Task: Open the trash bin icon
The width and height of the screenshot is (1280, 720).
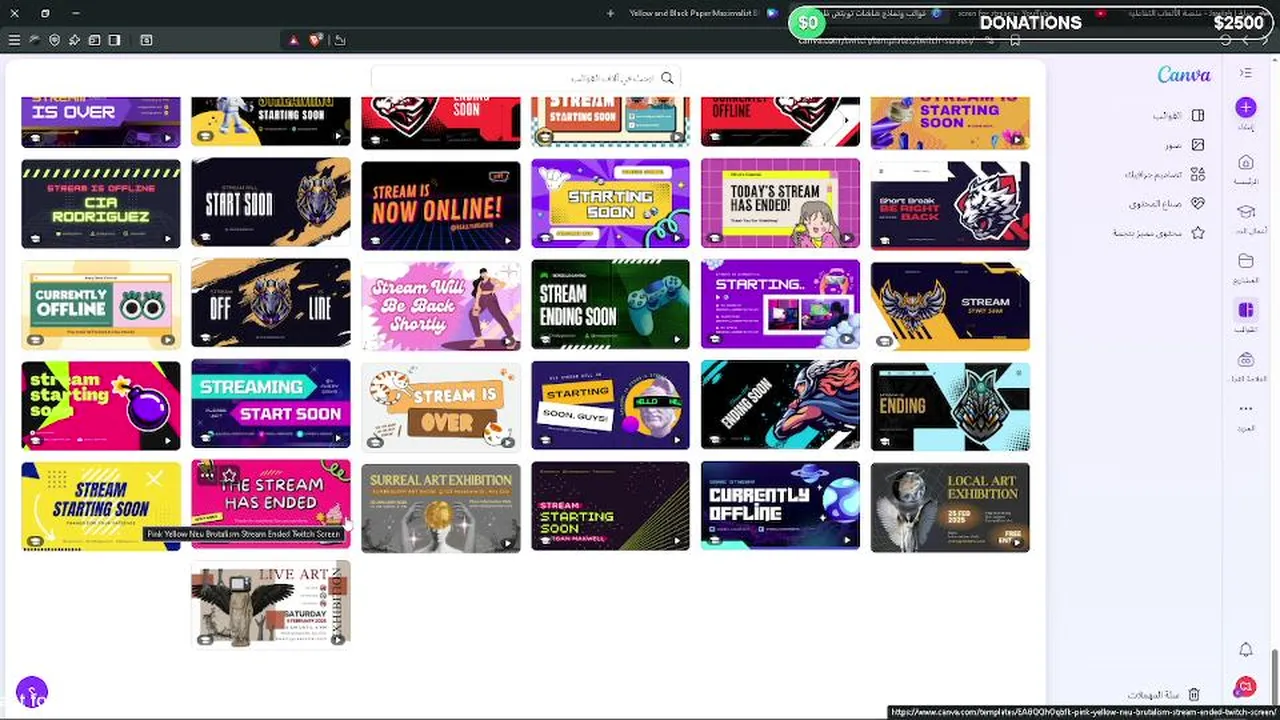Action: [1194, 694]
